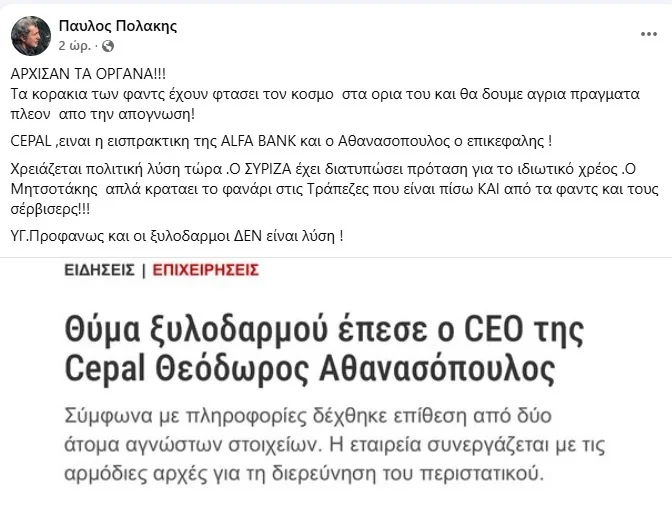Image resolution: width=672 pixels, height=505 pixels.
Task: Click the globe public-audience icon
Action: pyautogui.click(x=108, y=46)
